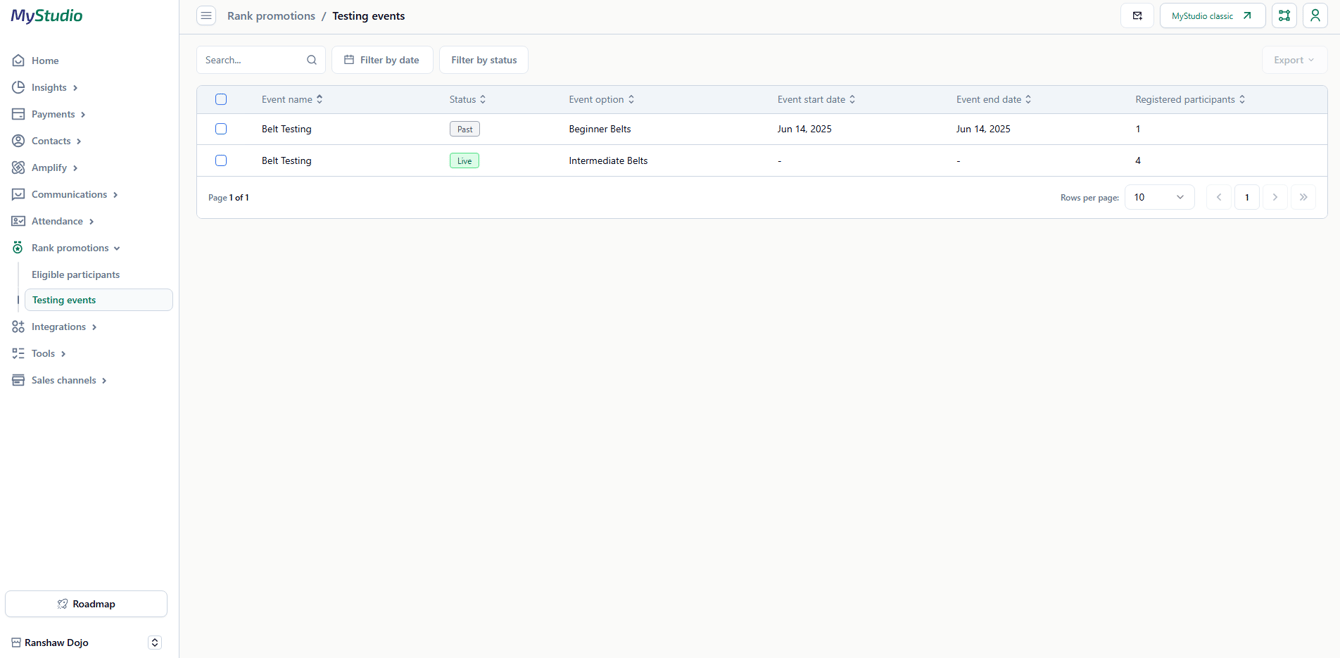Click the search magnifier icon
The height and width of the screenshot is (658, 1340).
click(x=312, y=60)
